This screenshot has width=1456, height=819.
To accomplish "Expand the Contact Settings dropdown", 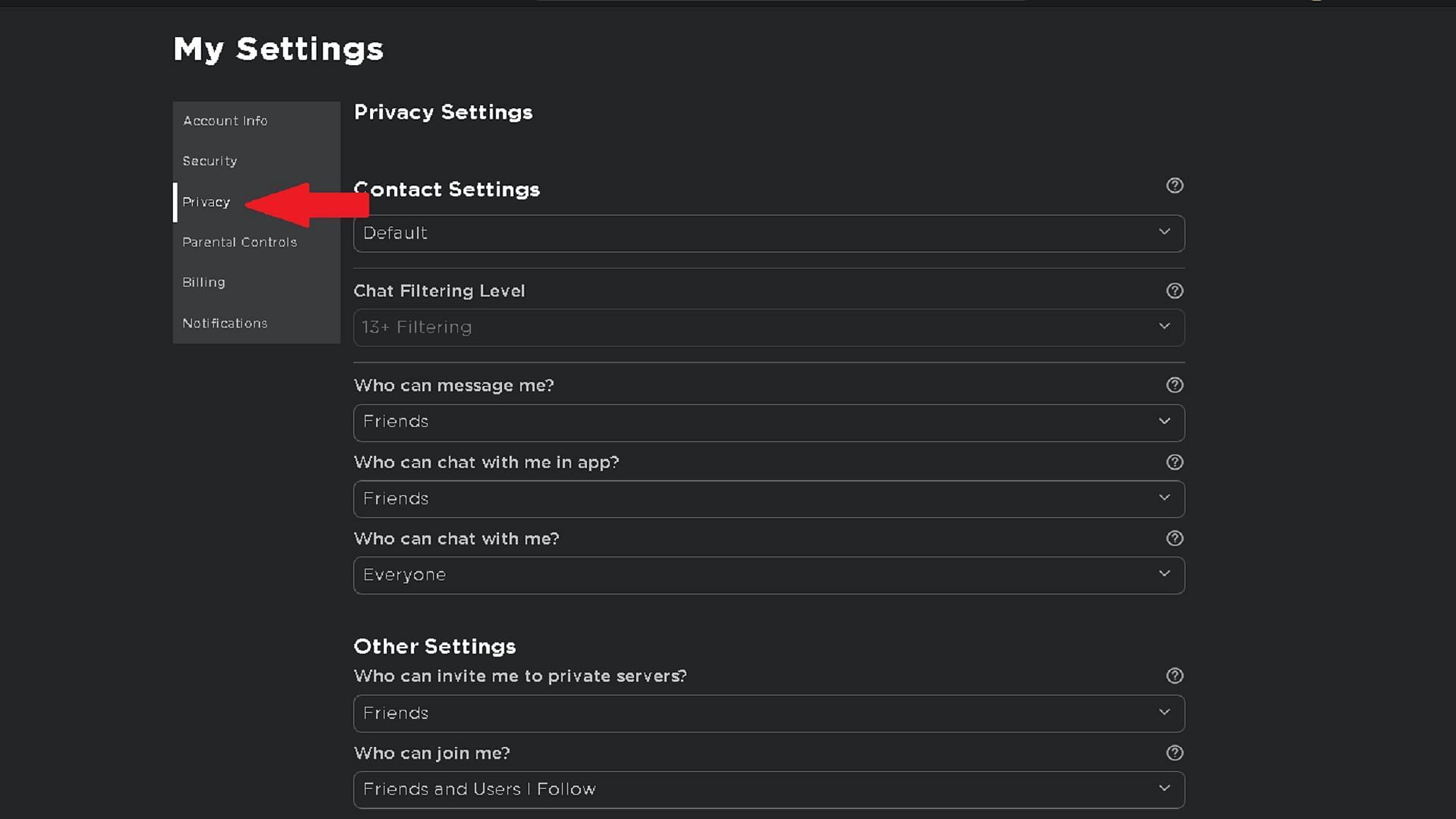I will (x=768, y=233).
